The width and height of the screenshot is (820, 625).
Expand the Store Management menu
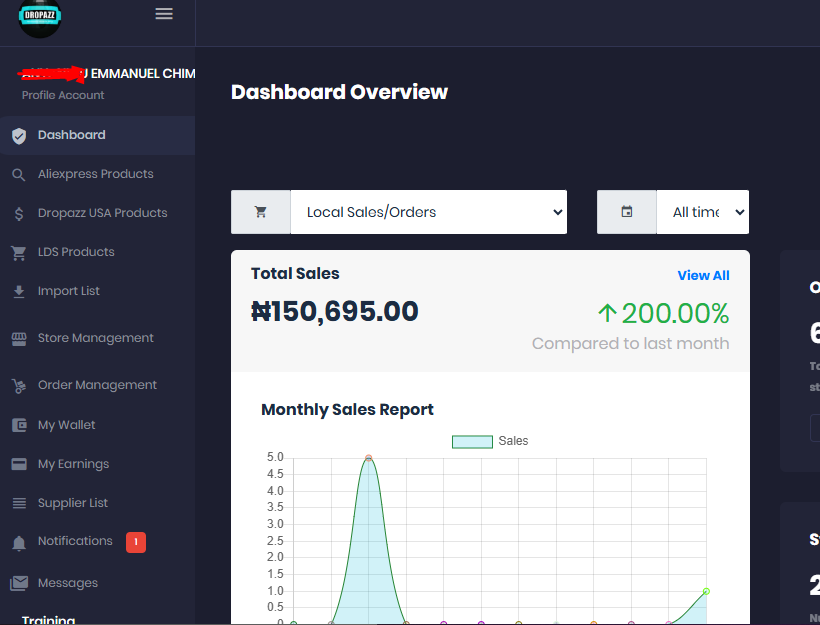[x=95, y=338]
